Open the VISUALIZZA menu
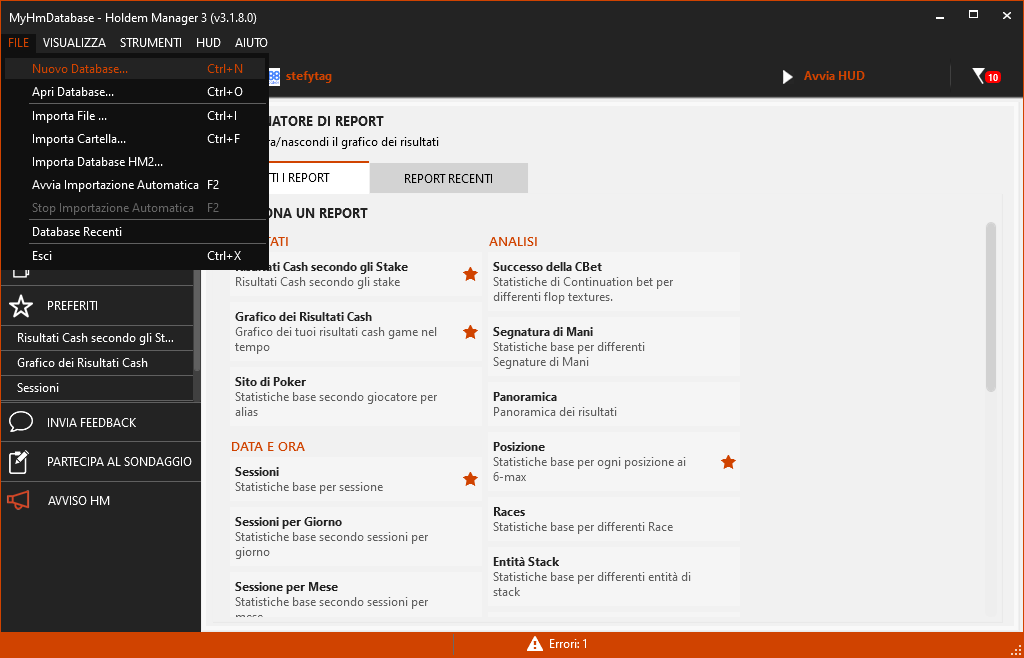 [74, 42]
